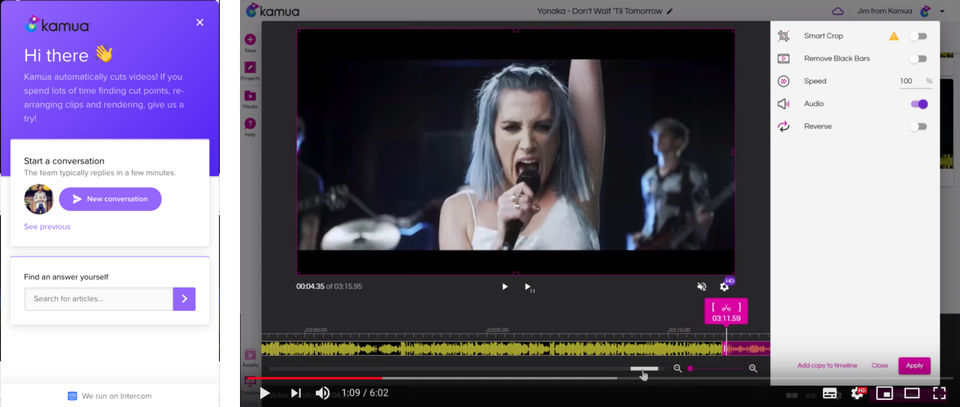Open Help from the sidebar
Viewport: 960px width, 407px height.
click(x=250, y=127)
